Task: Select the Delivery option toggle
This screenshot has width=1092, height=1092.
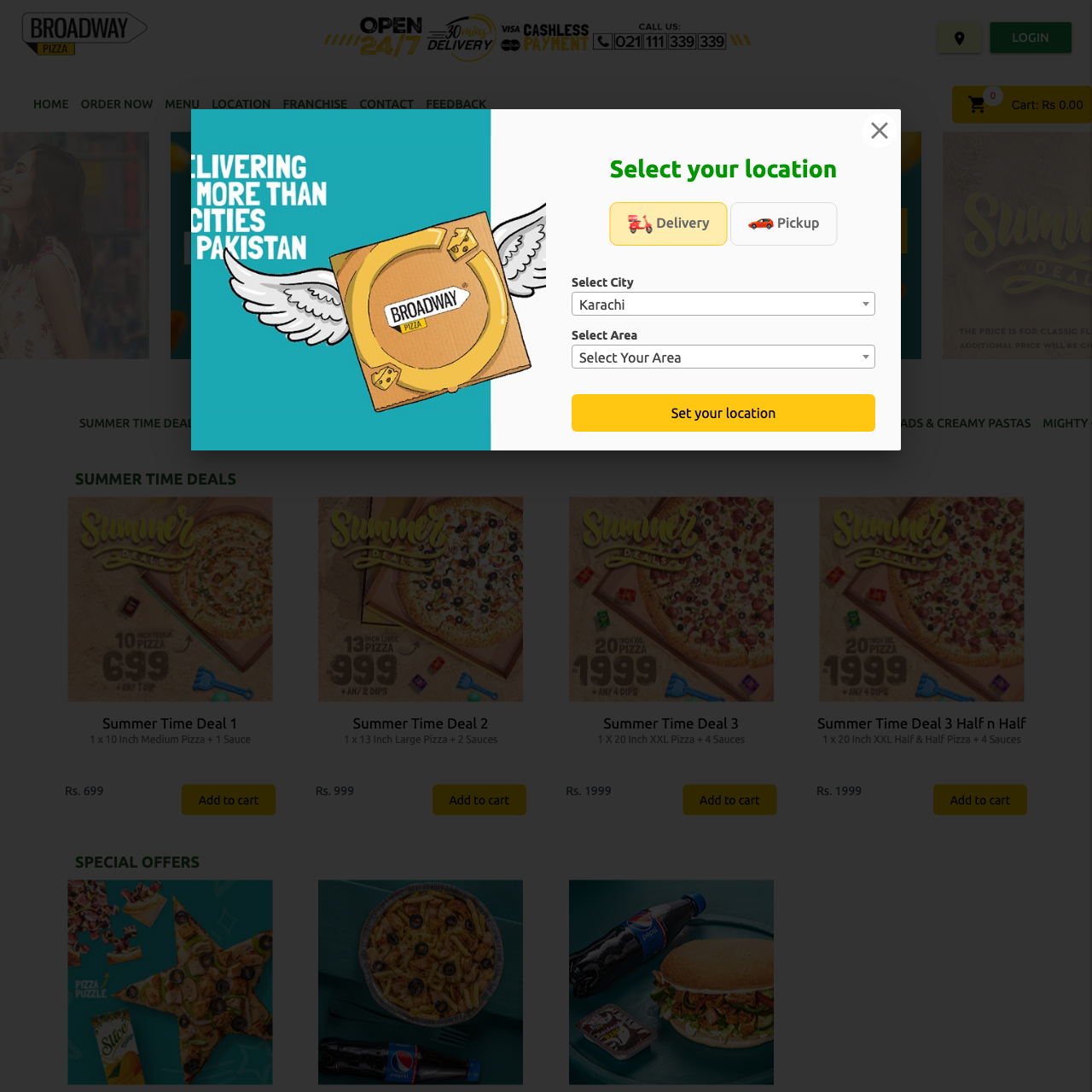Action: coord(668,224)
